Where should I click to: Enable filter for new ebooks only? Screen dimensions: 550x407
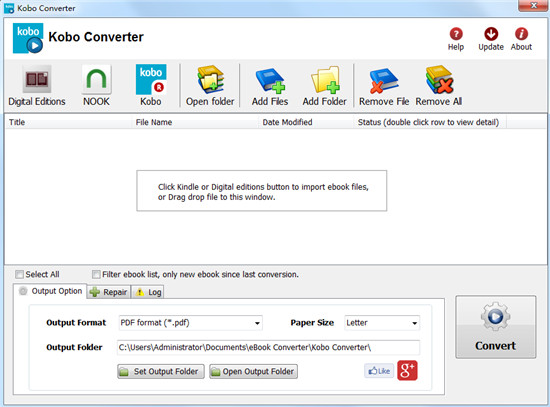(96, 274)
